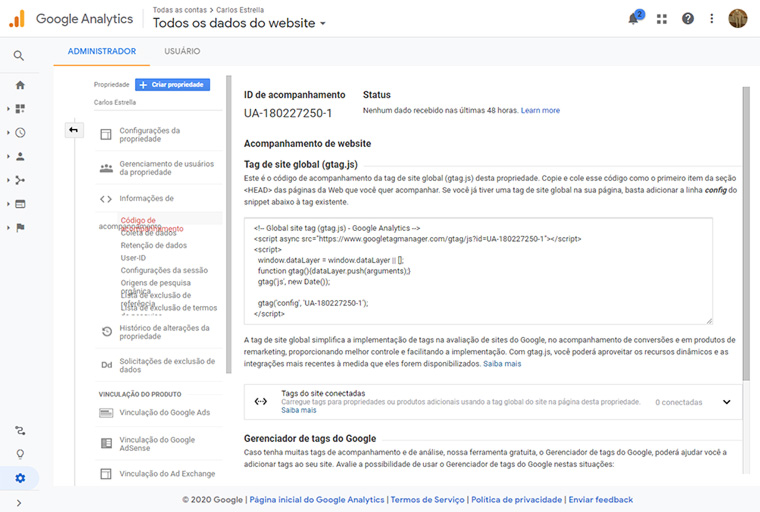
Task: Click Enviar feedback footer link
Action: 601,499
